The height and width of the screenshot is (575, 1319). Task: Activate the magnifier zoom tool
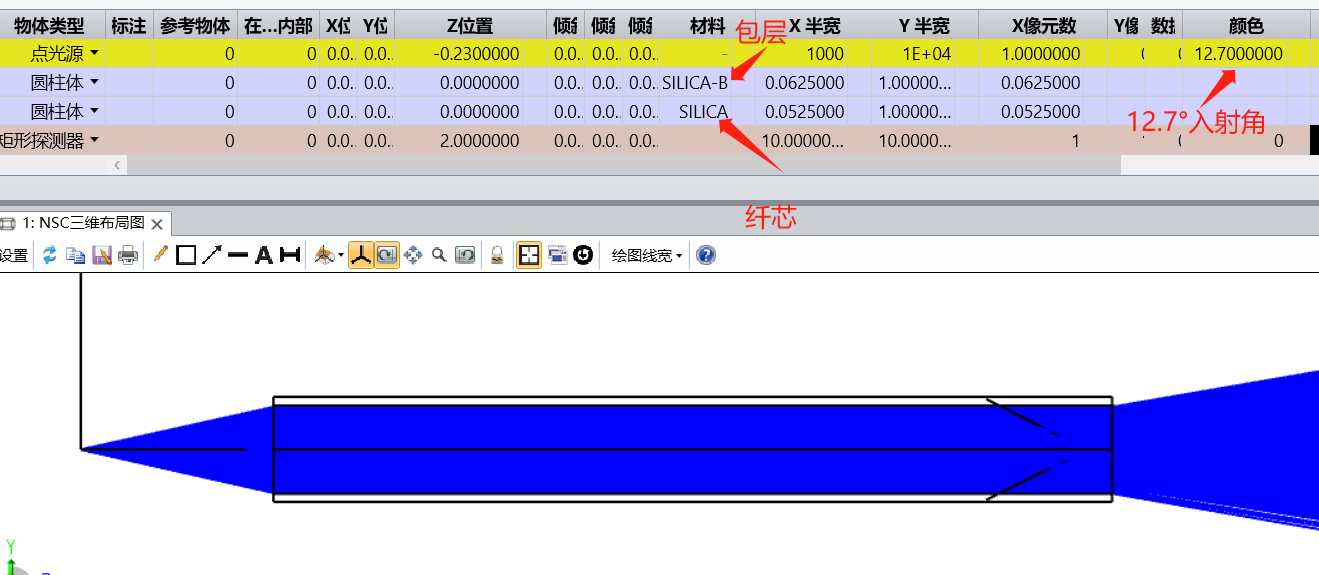coord(439,255)
